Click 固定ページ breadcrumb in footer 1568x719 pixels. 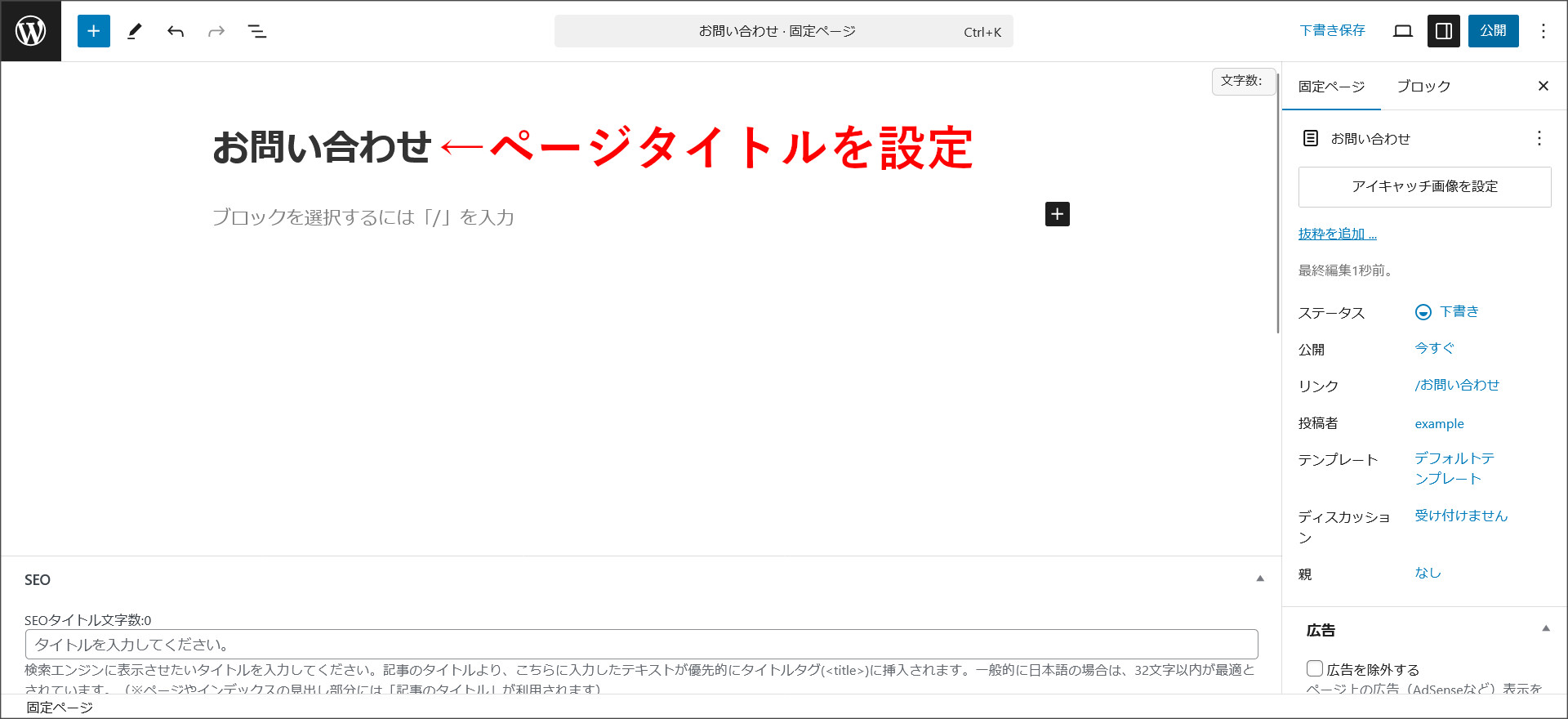pos(60,708)
